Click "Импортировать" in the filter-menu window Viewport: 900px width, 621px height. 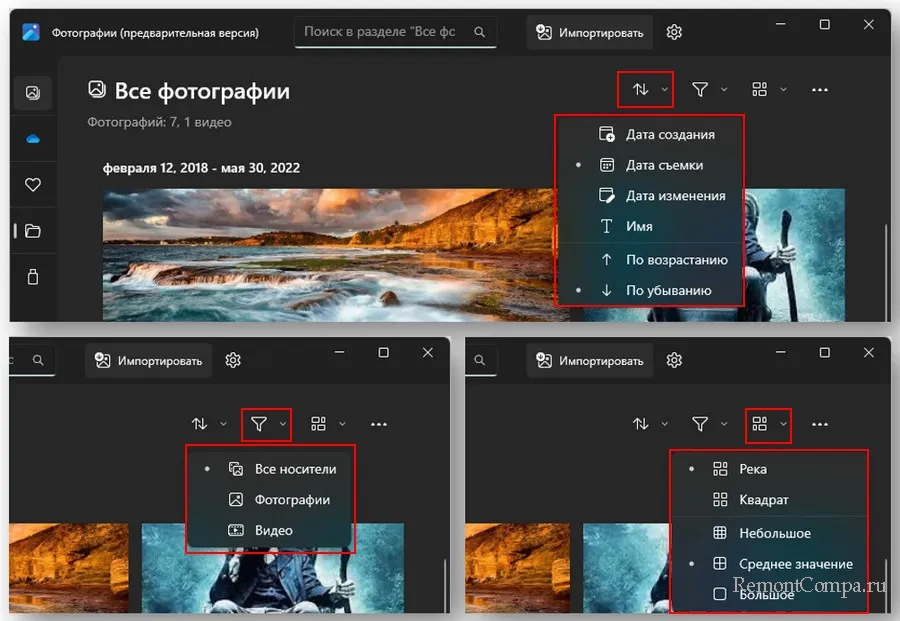click(x=149, y=360)
